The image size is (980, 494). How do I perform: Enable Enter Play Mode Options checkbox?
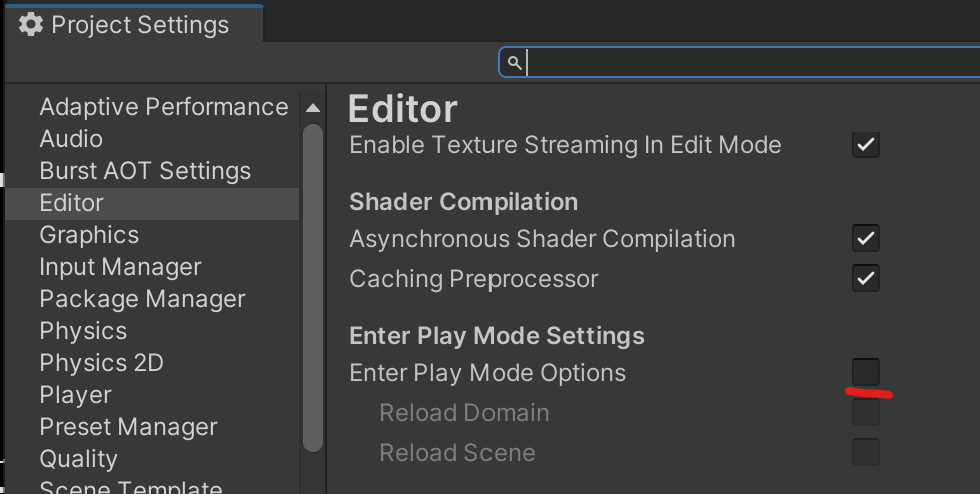pos(866,372)
